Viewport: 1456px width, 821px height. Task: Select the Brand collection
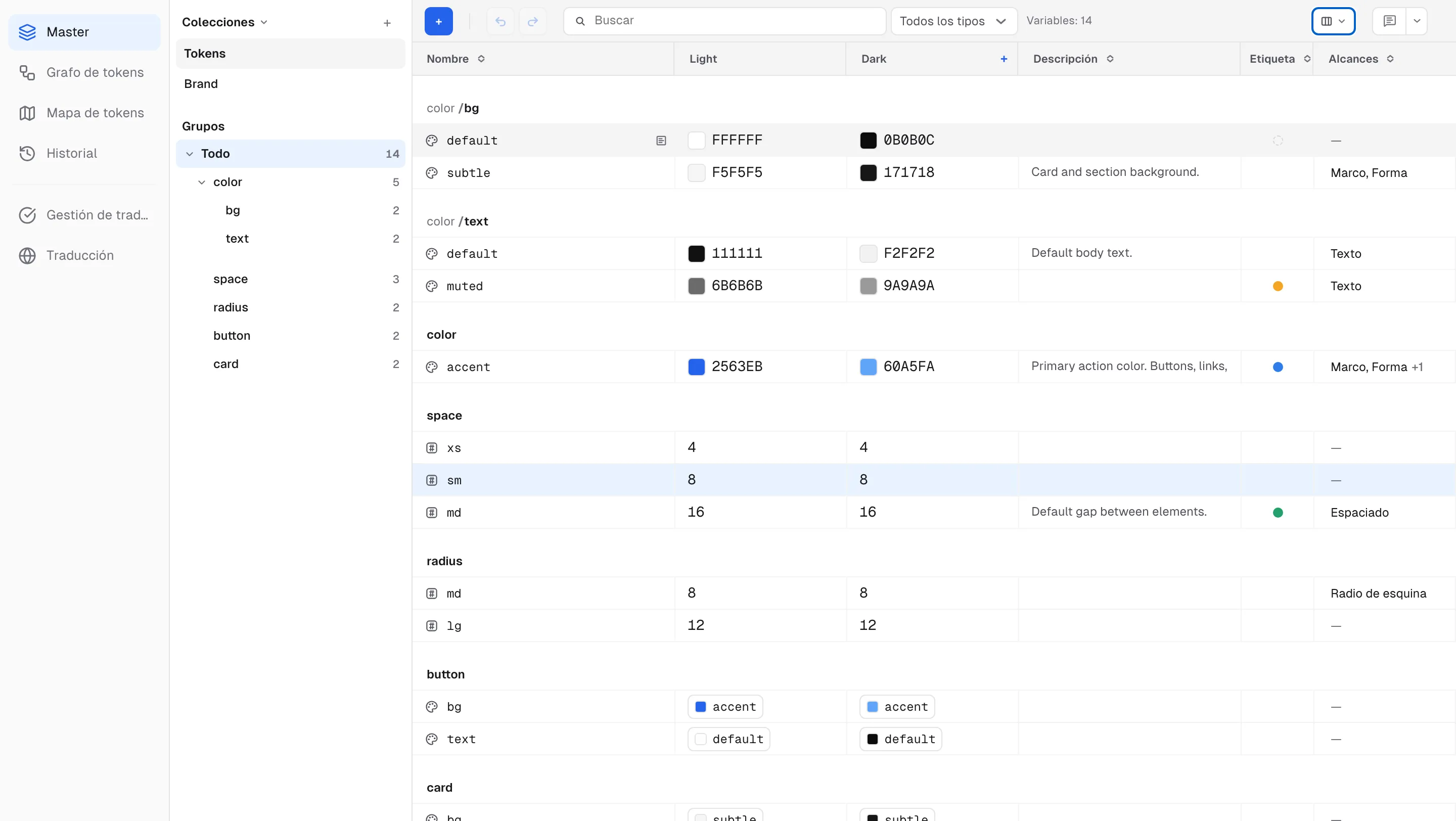tap(291, 83)
